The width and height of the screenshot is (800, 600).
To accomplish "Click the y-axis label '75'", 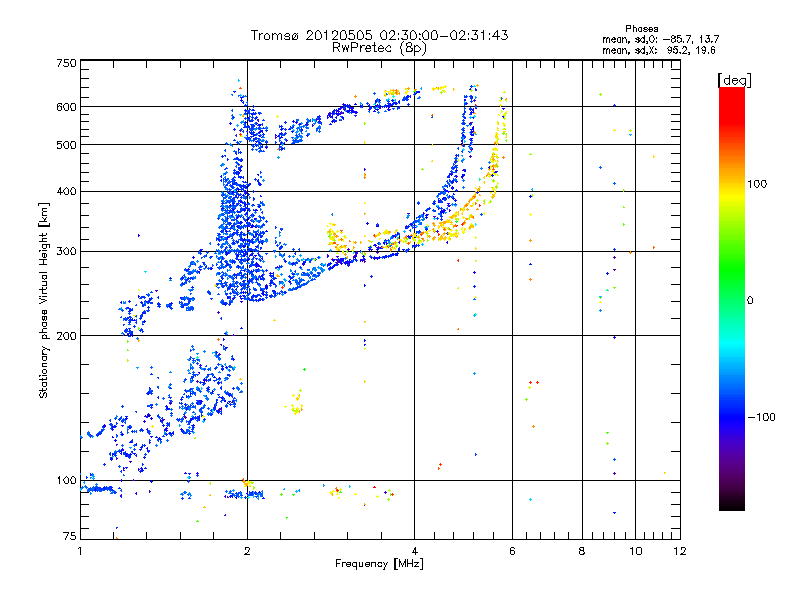I will (70, 536).
